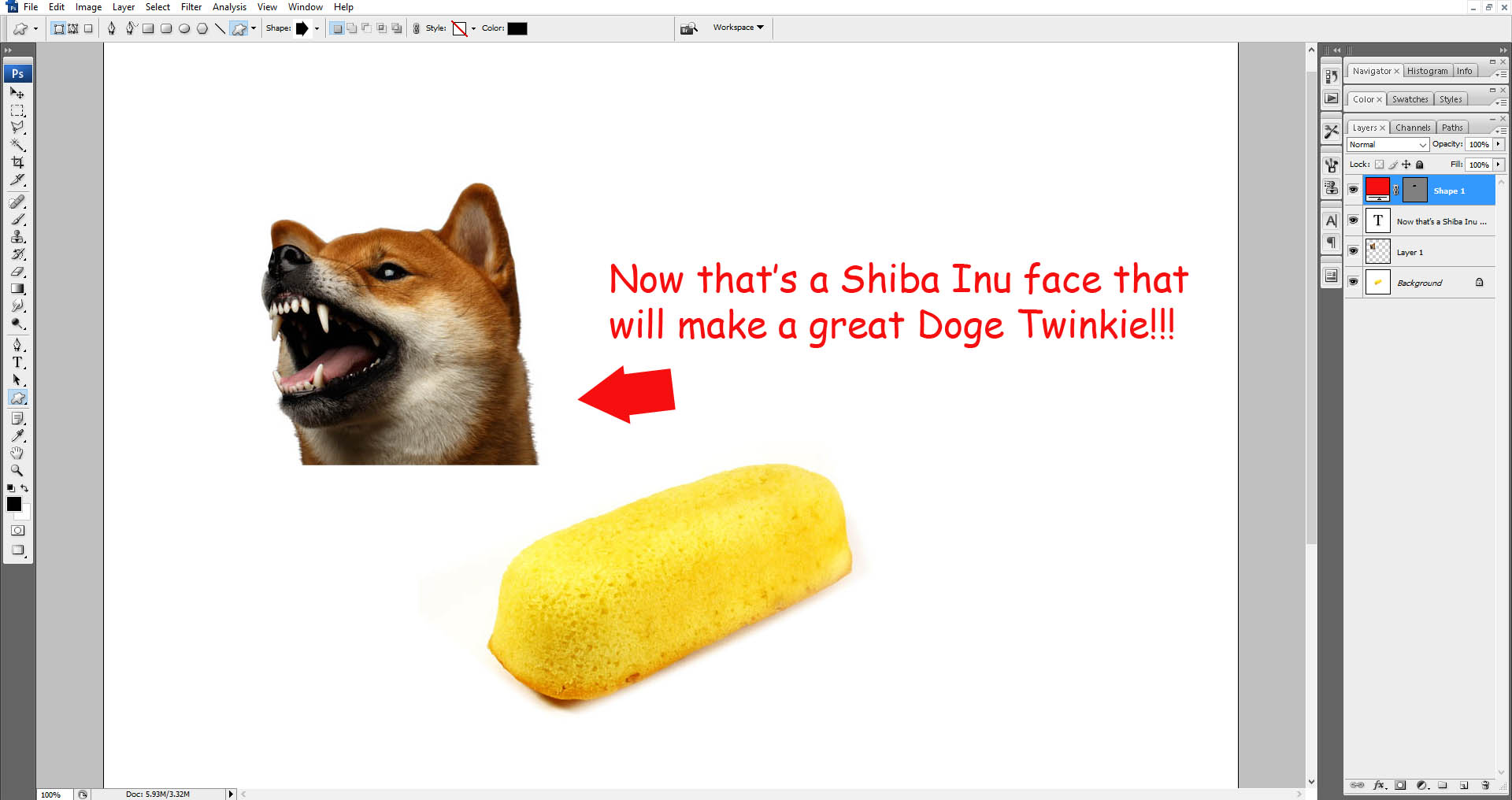The width and height of the screenshot is (1512, 800).
Task: Toggle Quick Mask mode
Action: click(x=17, y=531)
